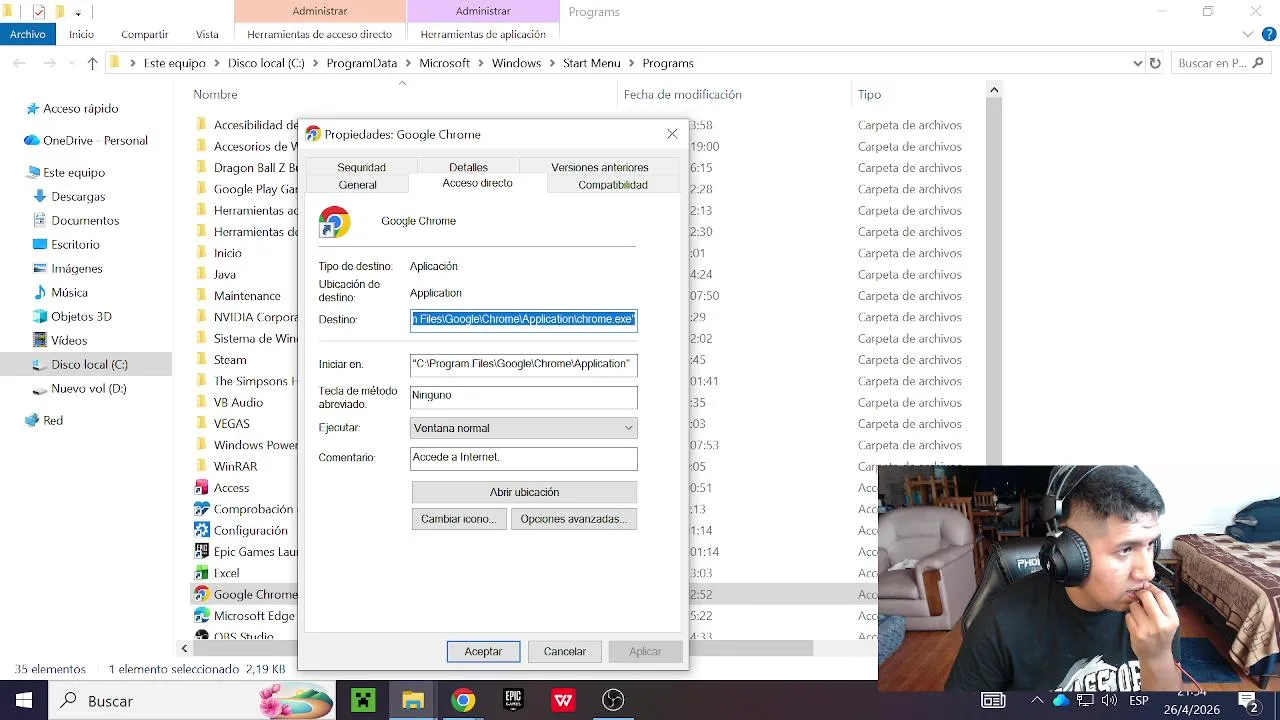Click the Windows Start button

[x=24, y=700]
